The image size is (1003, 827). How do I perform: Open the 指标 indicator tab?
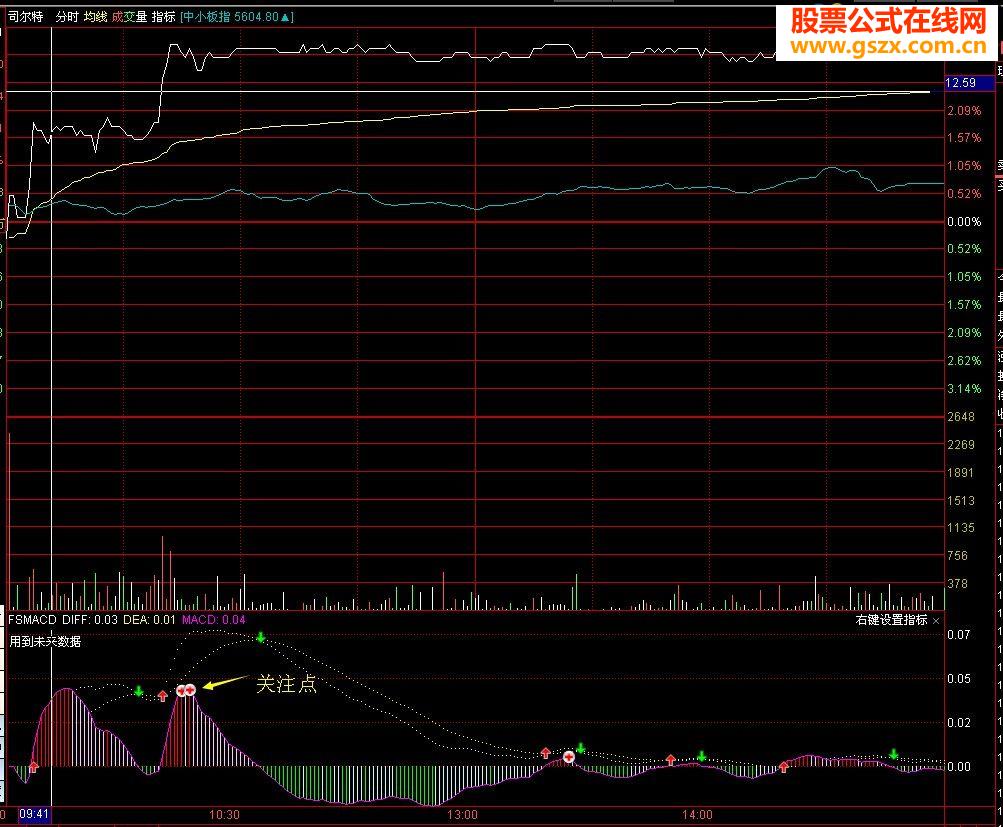[163, 17]
